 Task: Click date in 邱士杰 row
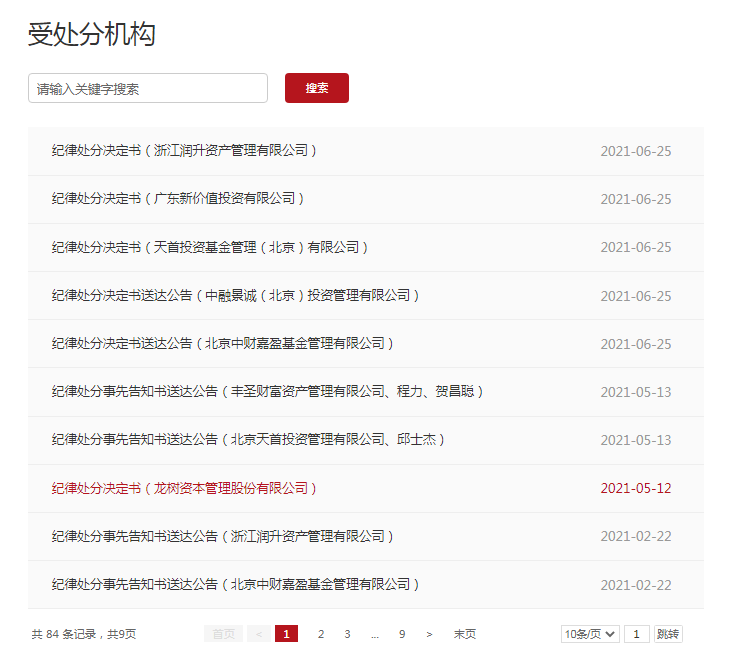point(636,440)
